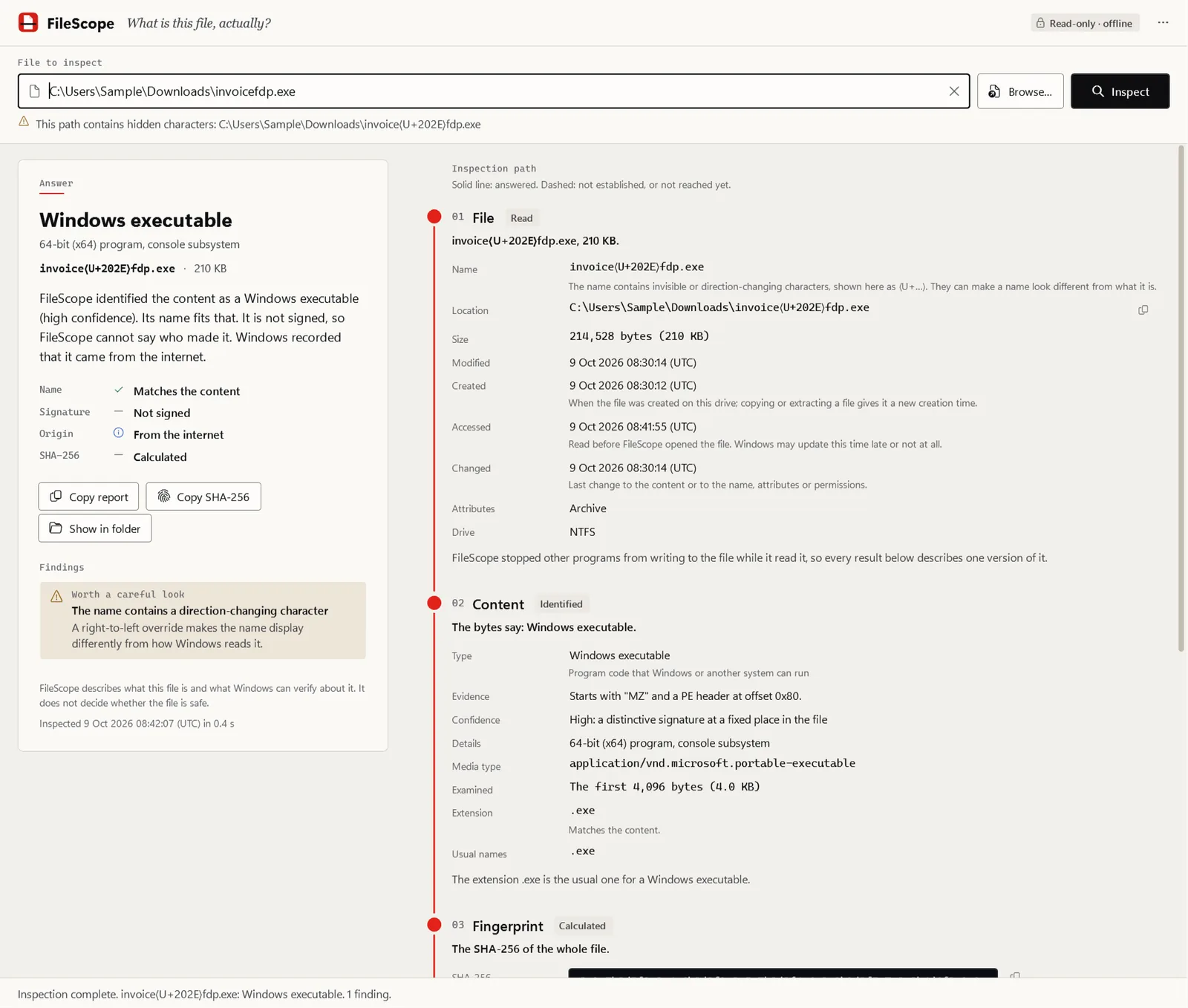The height and width of the screenshot is (1008, 1188).
Task: Click the Name checkmark icon
Action: pyautogui.click(x=118, y=390)
